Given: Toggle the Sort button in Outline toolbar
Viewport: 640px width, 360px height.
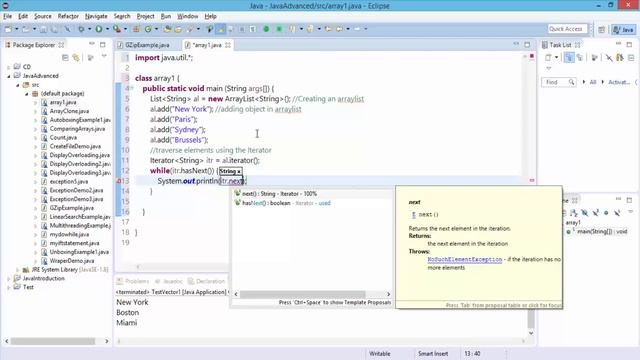Looking at the screenshot, I should click(573, 213).
